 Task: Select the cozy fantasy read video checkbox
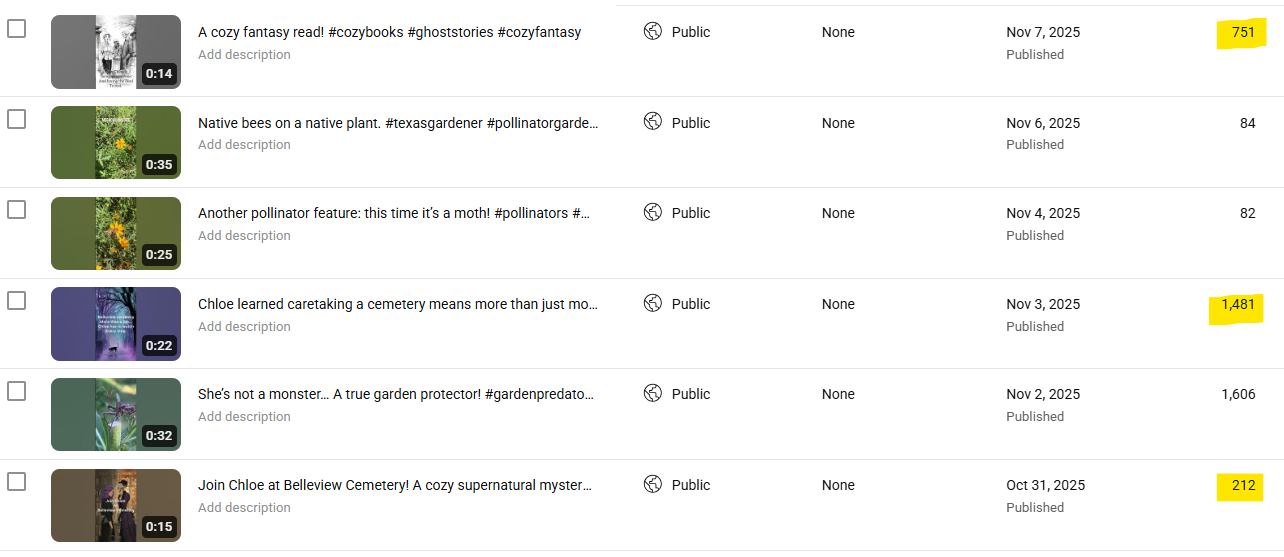pyautogui.click(x=17, y=29)
